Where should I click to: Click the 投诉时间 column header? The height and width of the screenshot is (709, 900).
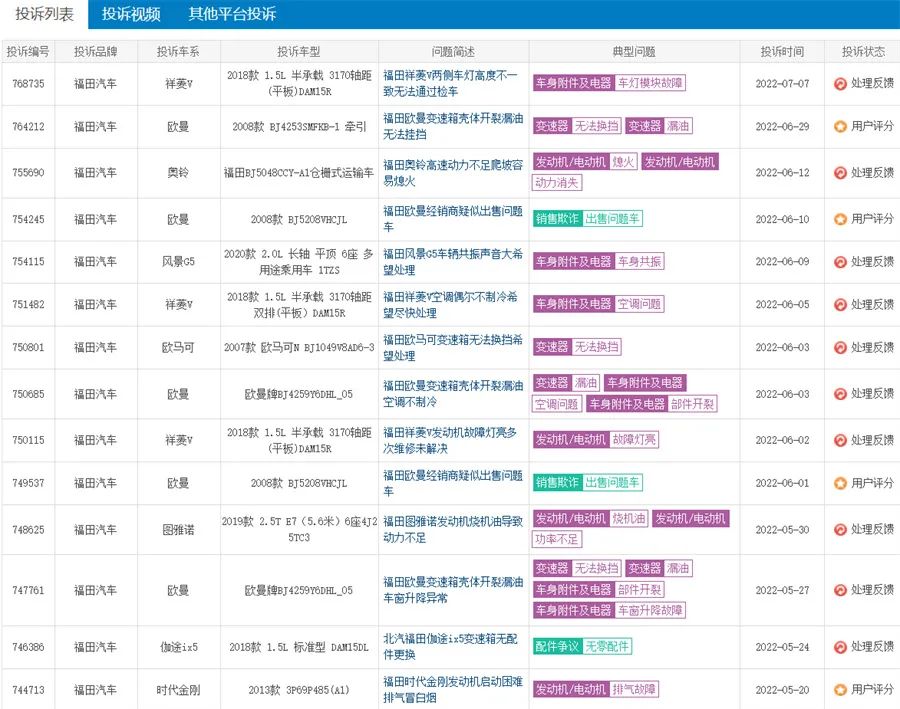click(782, 52)
